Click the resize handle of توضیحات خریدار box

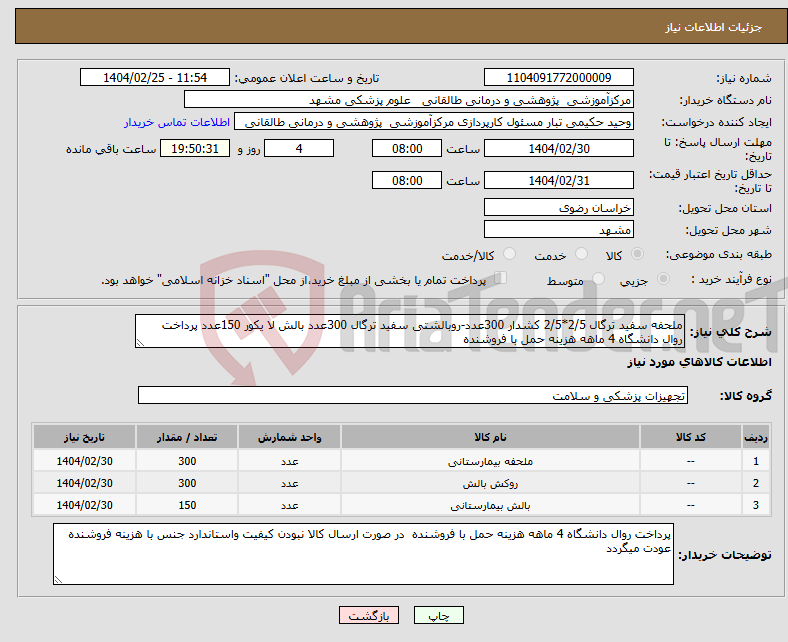pyautogui.click(x=58, y=580)
